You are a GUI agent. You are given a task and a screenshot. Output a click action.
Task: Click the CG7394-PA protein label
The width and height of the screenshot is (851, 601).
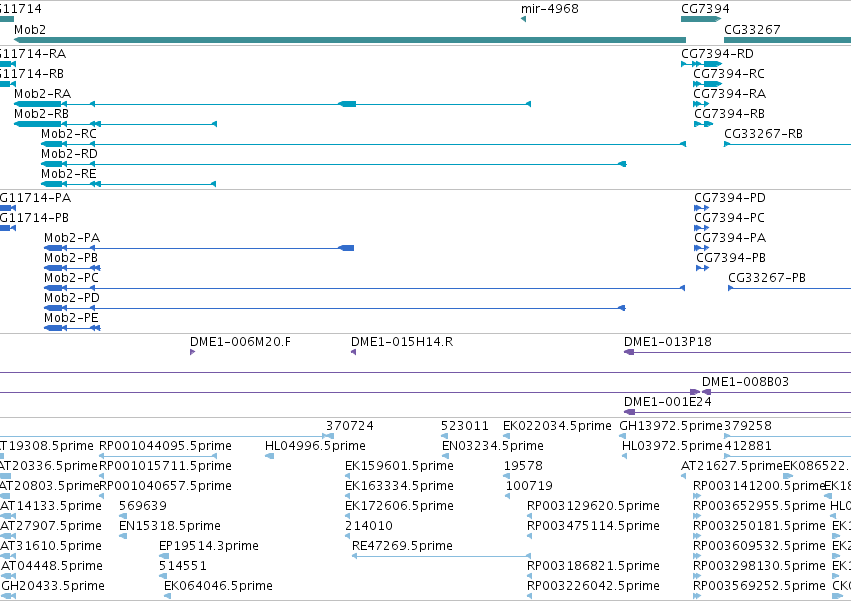730,238
